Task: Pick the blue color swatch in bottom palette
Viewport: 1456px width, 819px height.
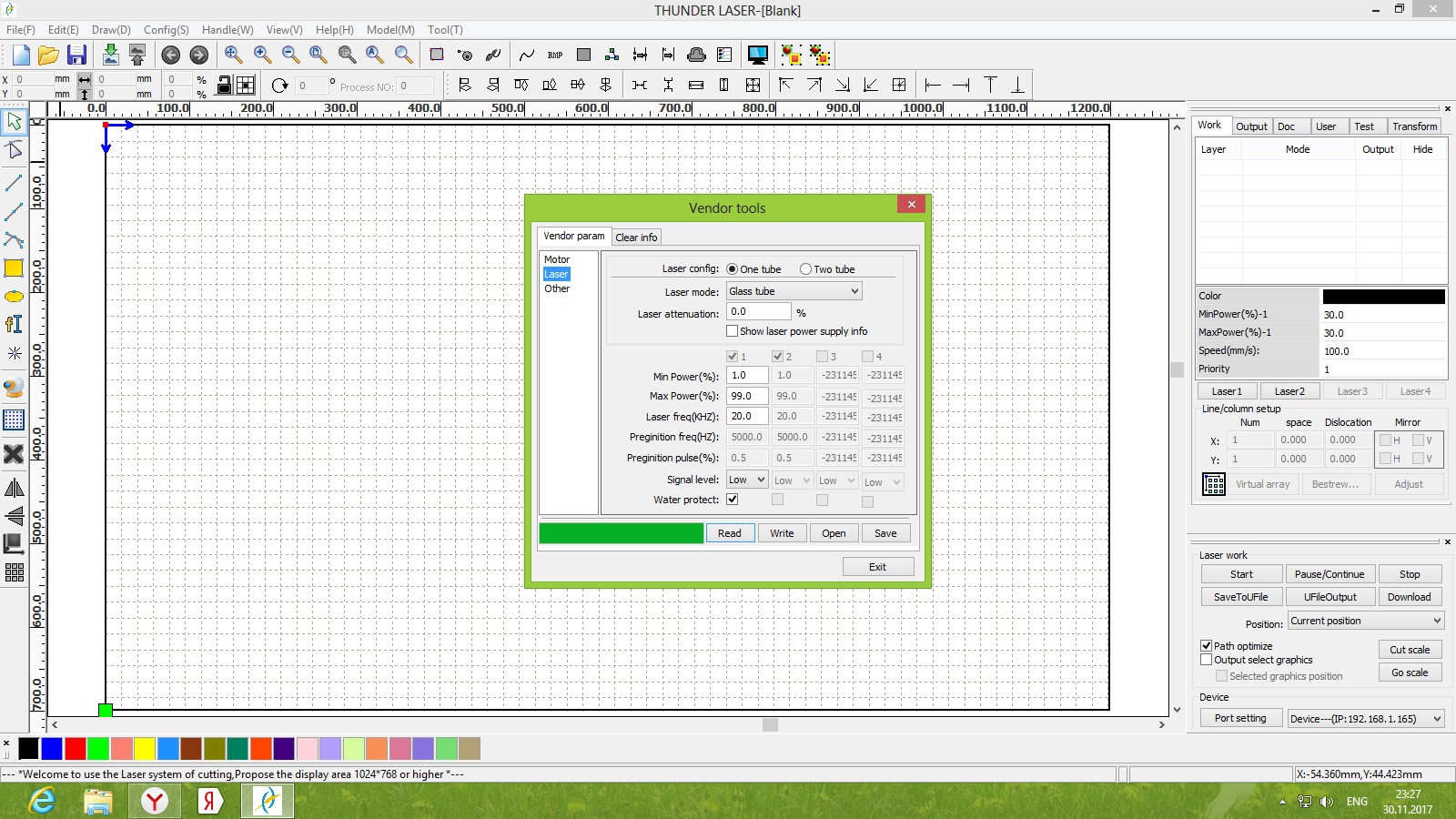Action: tap(52, 749)
